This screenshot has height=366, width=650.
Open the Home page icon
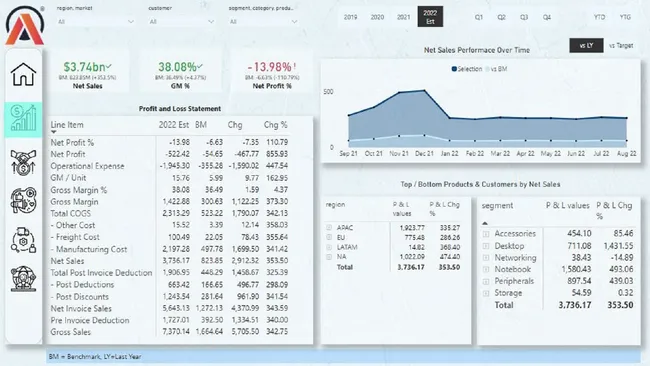tap(24, 75)
